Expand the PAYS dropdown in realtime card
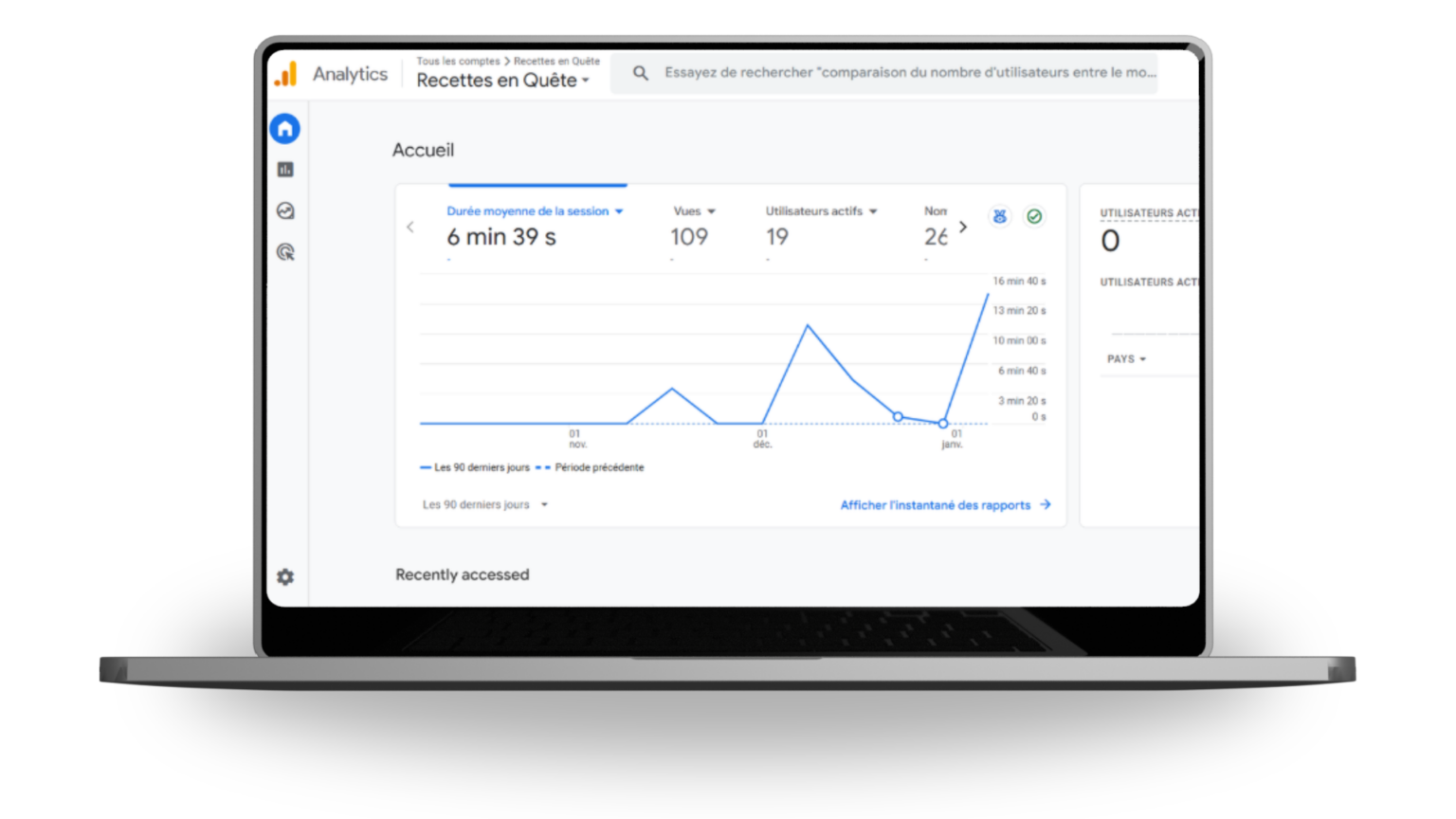The height and width of the screenshot is (819, 1456). pyautogui.click(x=1126, y=359)
